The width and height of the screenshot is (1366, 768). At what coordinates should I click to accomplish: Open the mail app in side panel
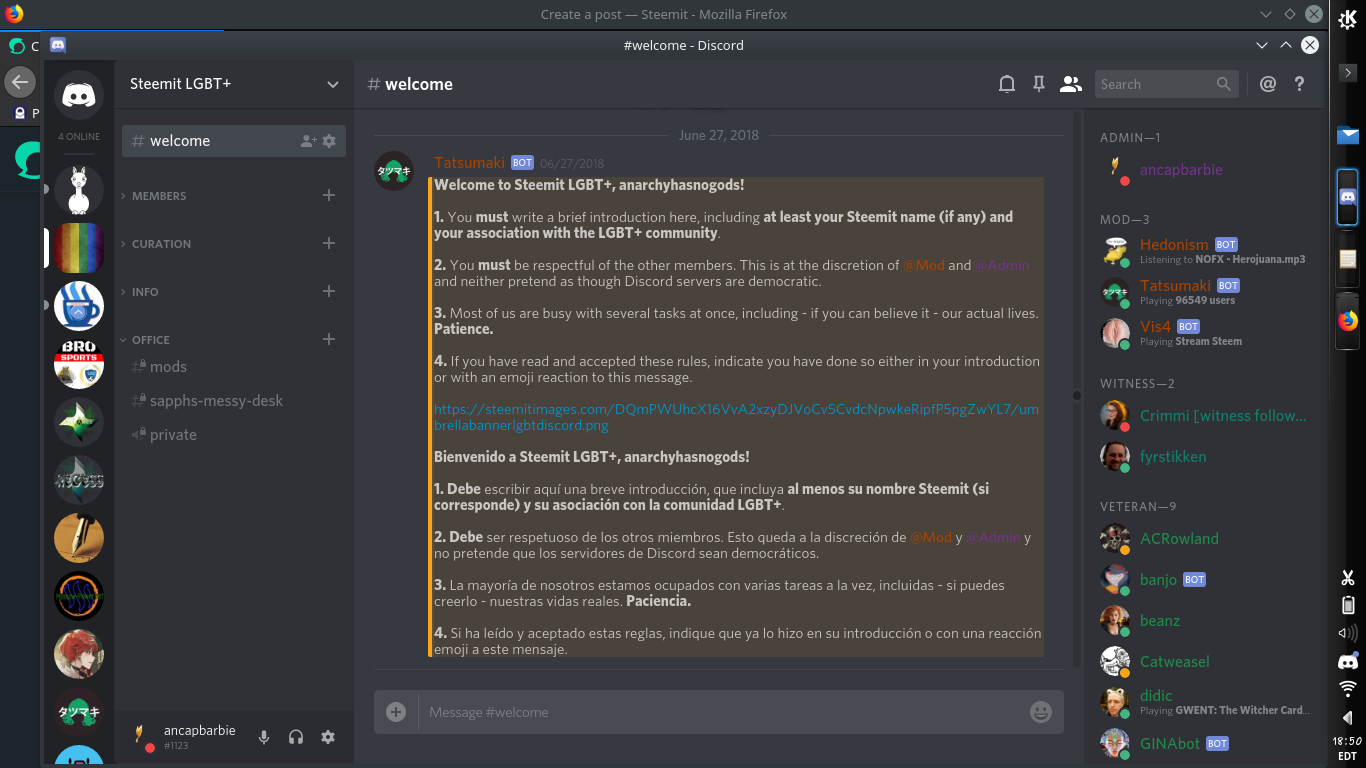point(1348,135)
